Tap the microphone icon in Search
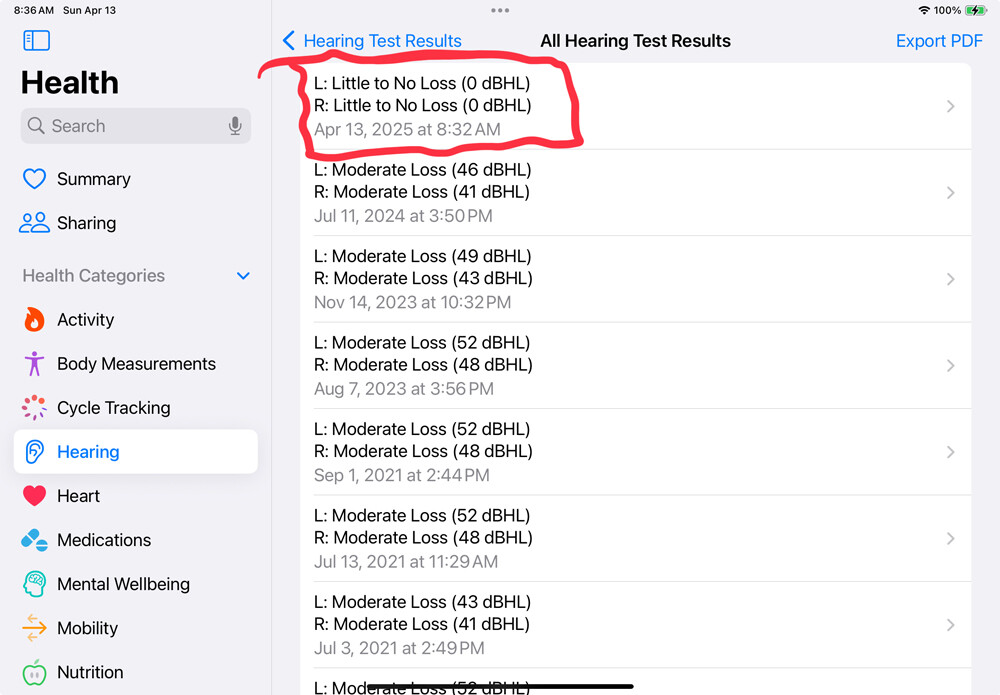1000x695 pixels. tap(235, 126)
